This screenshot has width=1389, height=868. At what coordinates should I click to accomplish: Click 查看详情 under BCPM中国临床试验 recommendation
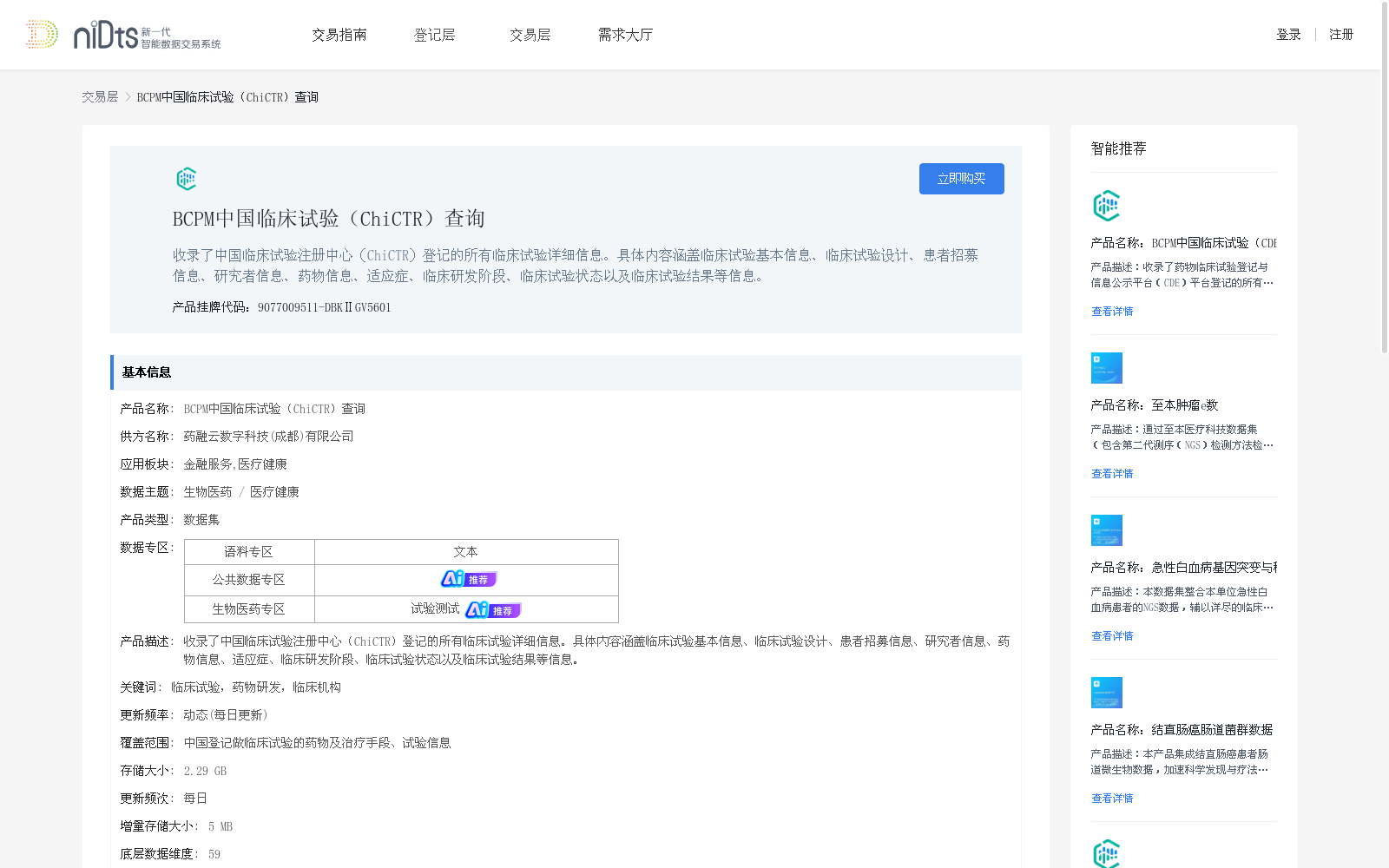point(1112,312)
